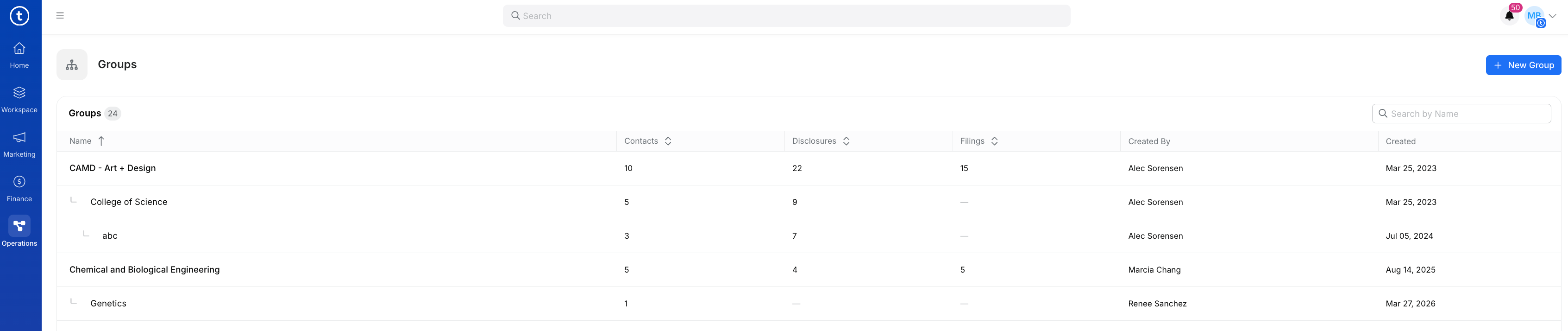Screen dimensions: 1568x331
Task: Click the Jul 05, 2024 date
Action: click(1409, 236)
